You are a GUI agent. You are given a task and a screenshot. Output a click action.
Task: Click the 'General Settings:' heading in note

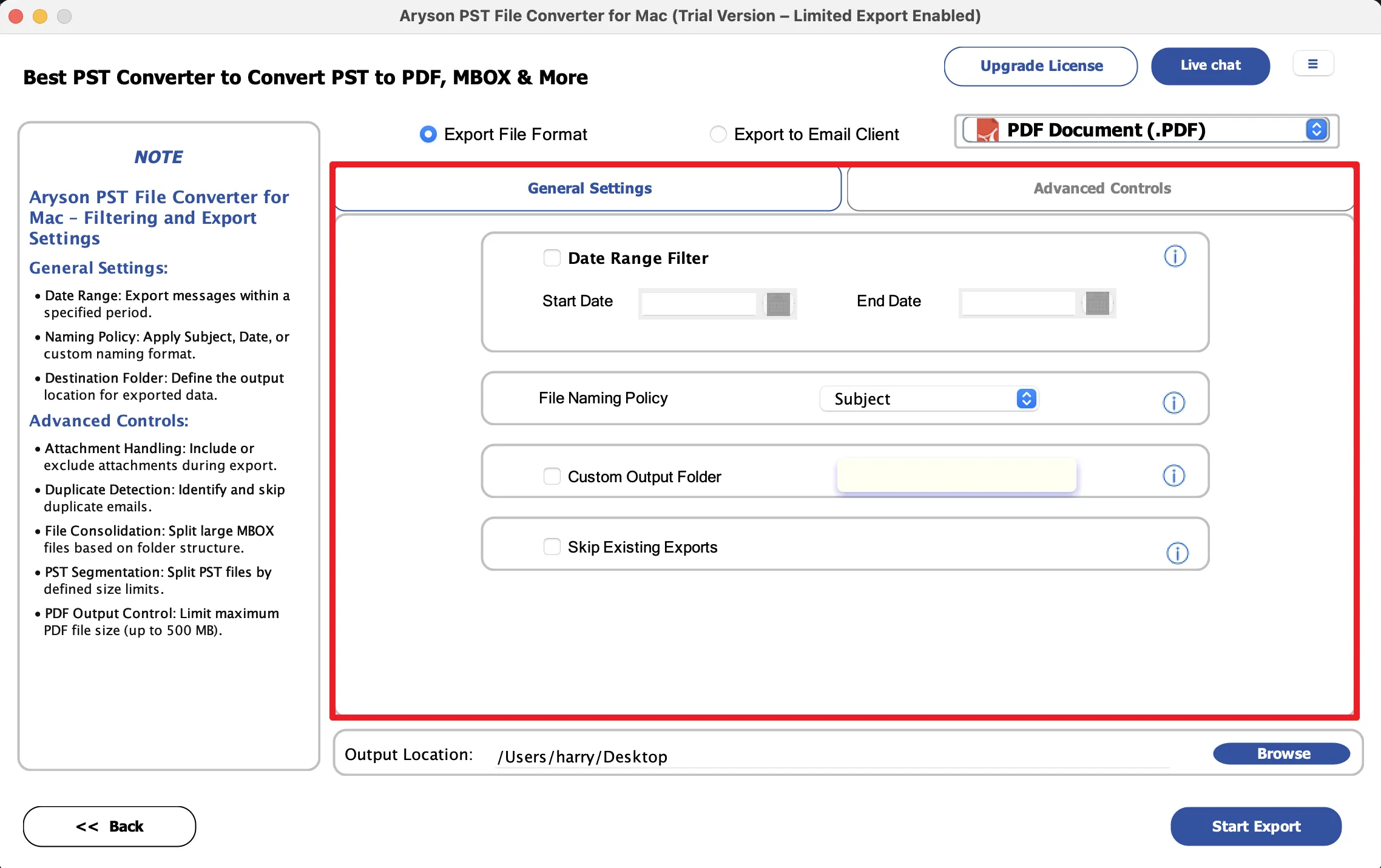[x=98, y=268]
